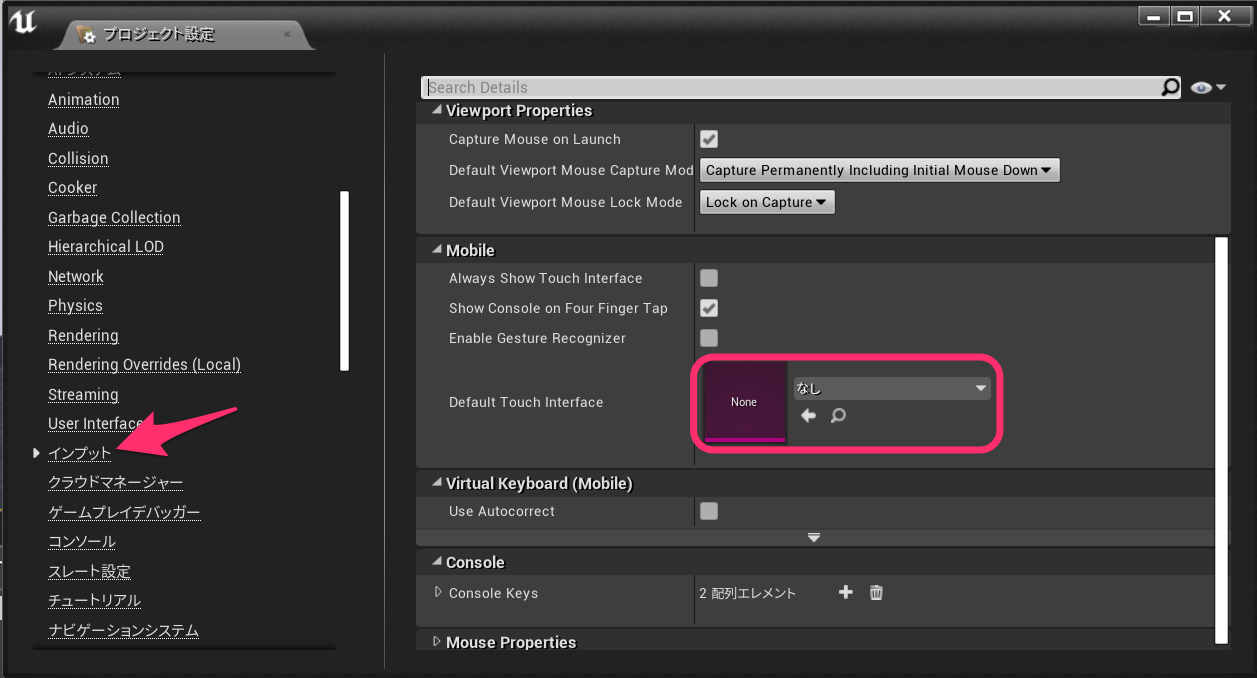Open Collision settings category
Screen dimensions: 1257x678
(x=78, y=158)
